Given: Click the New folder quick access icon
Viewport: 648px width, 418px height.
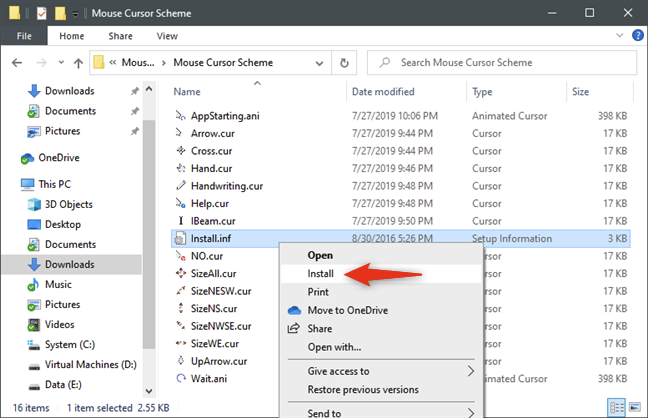Looking at the screenshot, I should [x=60, y=13].
